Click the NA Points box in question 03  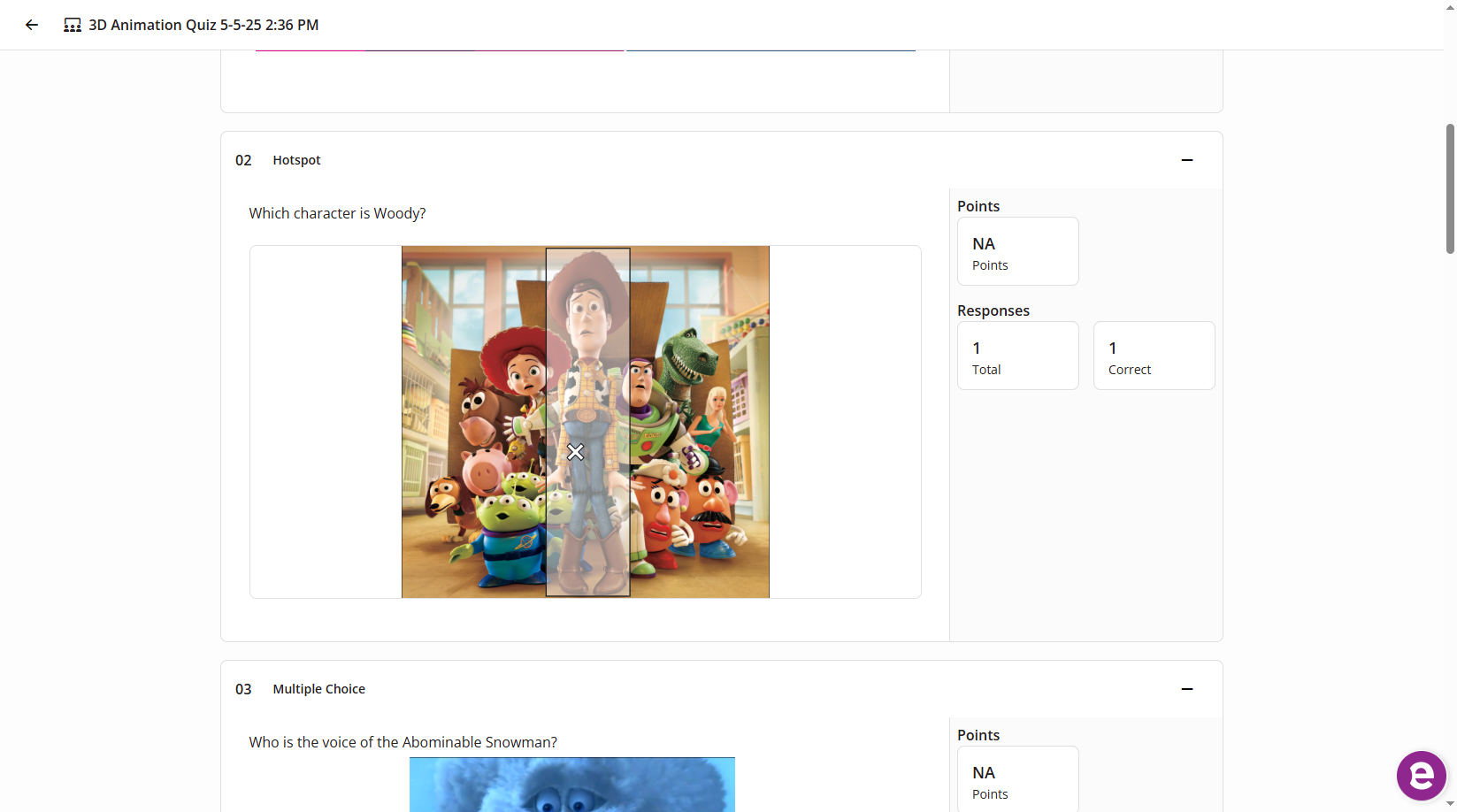click(x=1018, y=779)
